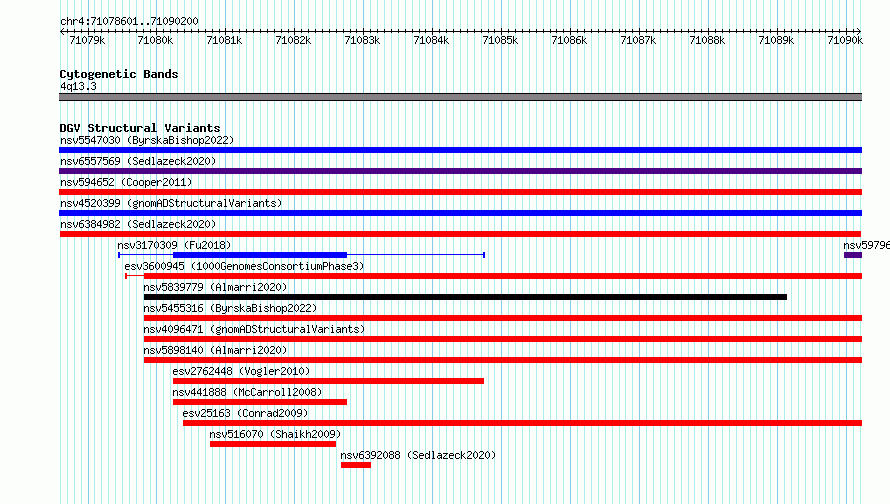The width and height of the screenshot is (890, 504).
Task: Click the 71089k ruler tick label
Action: pos(776,40)
